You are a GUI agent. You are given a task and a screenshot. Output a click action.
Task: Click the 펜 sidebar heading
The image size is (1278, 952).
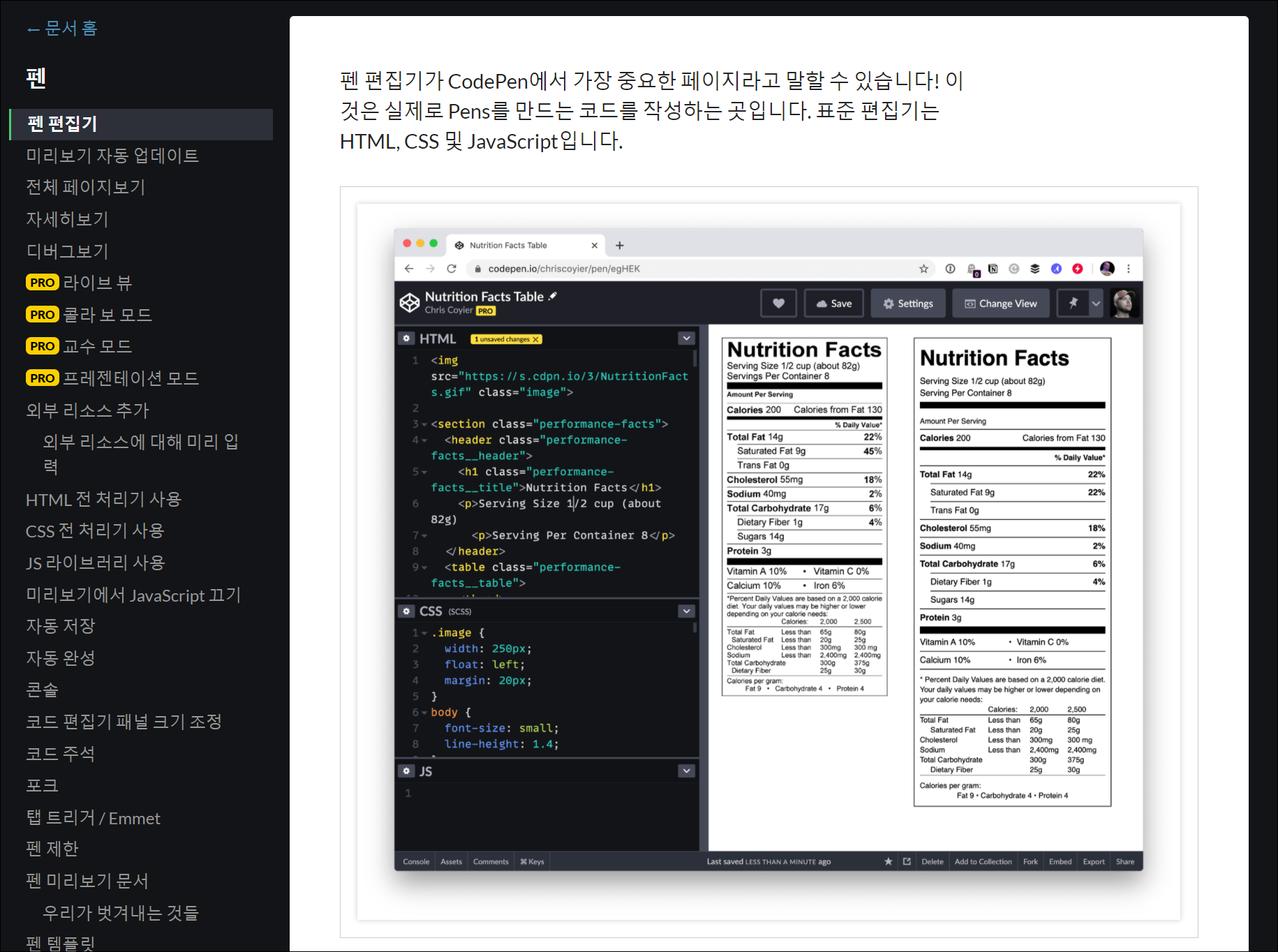point(36,77)
